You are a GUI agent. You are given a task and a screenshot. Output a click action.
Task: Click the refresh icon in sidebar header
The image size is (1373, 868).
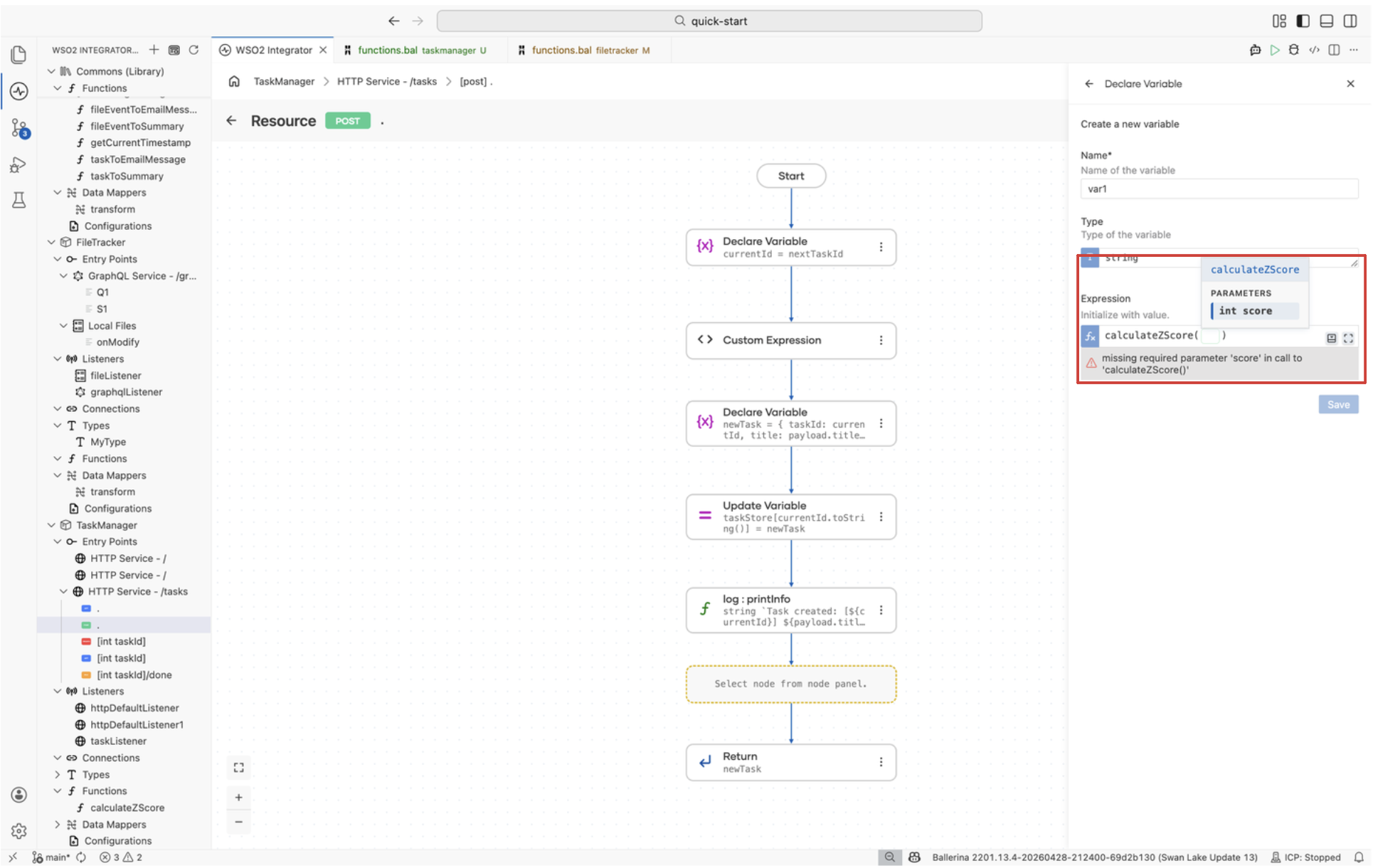194,50
